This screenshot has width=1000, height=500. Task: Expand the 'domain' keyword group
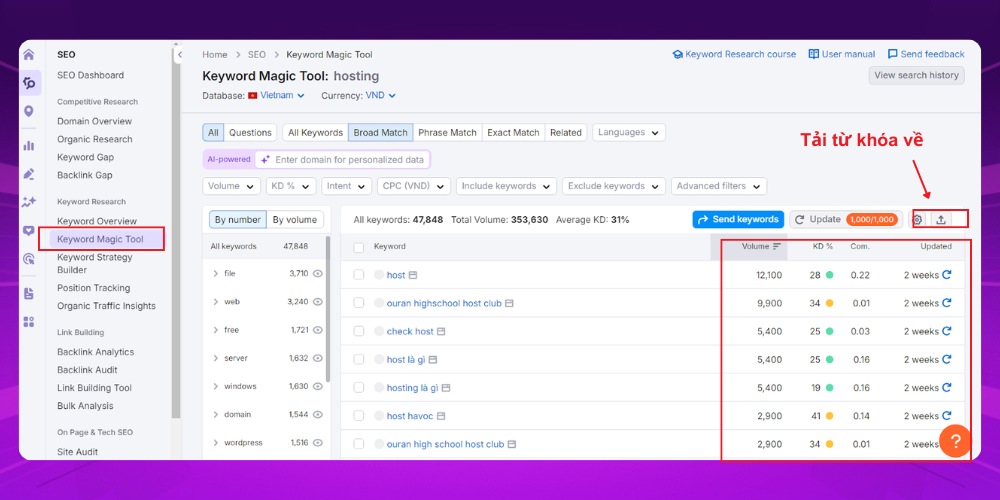point(216,415)
